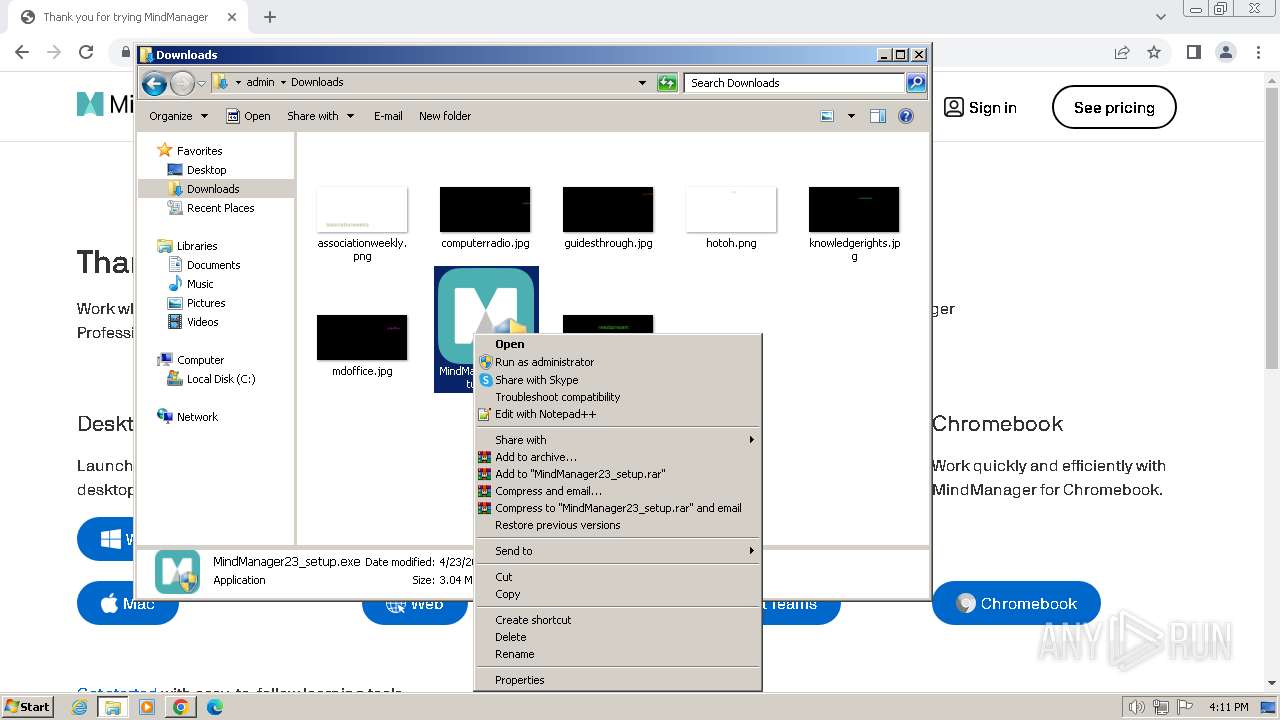1280x720 pixels.
Task: Open recent pages dropdown arrow
Action: pos(201,83)
